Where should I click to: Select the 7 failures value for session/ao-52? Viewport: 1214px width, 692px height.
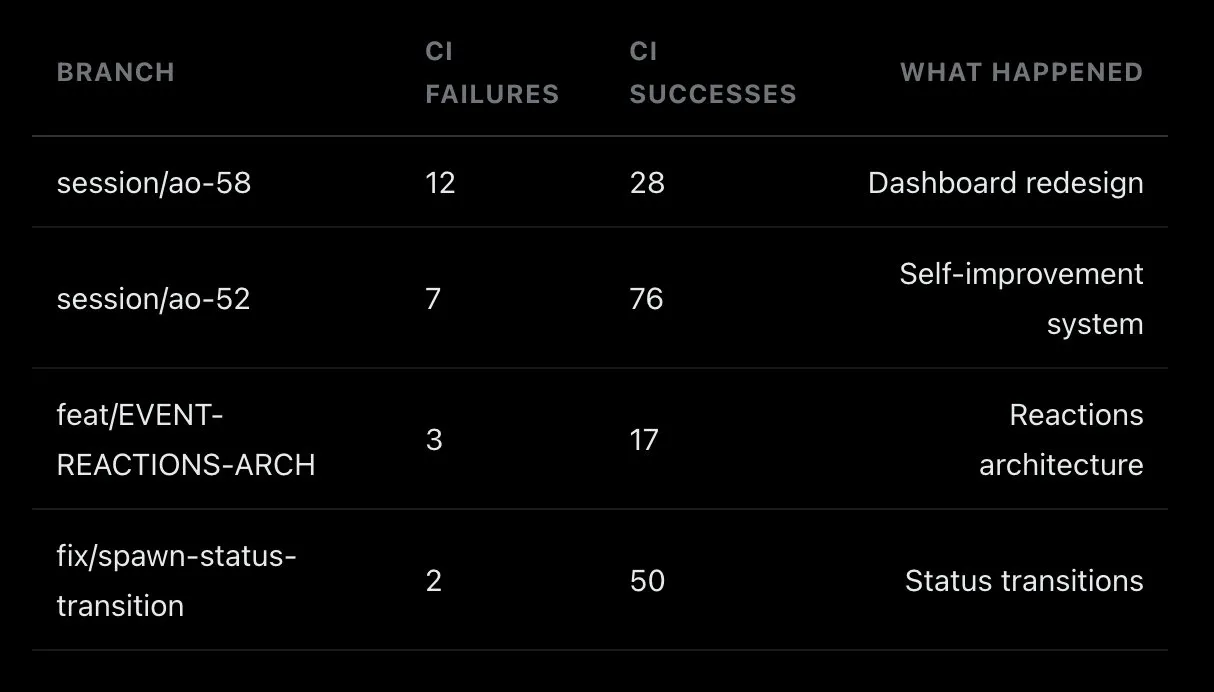(433, 299)
